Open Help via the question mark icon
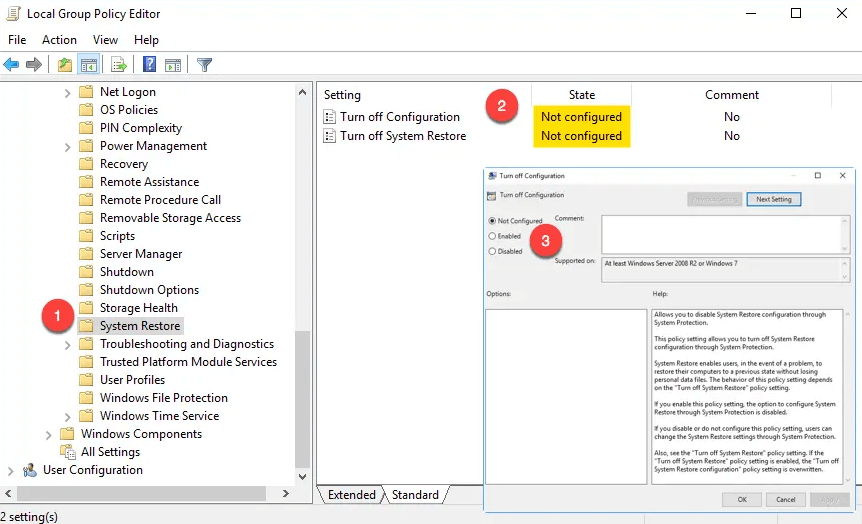 (x=149, y=65)
